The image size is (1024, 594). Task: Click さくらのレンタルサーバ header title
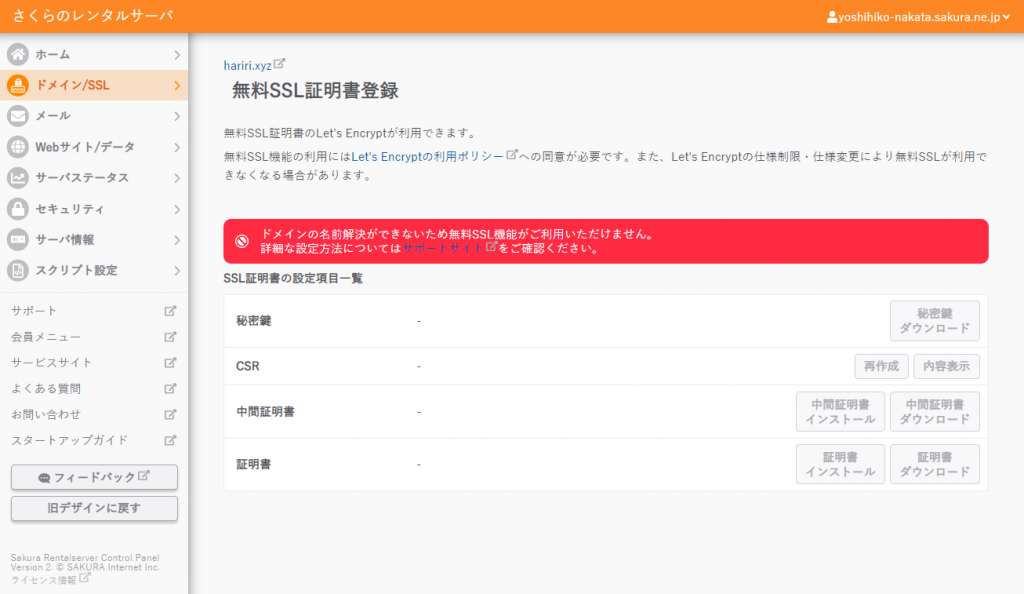93,16
